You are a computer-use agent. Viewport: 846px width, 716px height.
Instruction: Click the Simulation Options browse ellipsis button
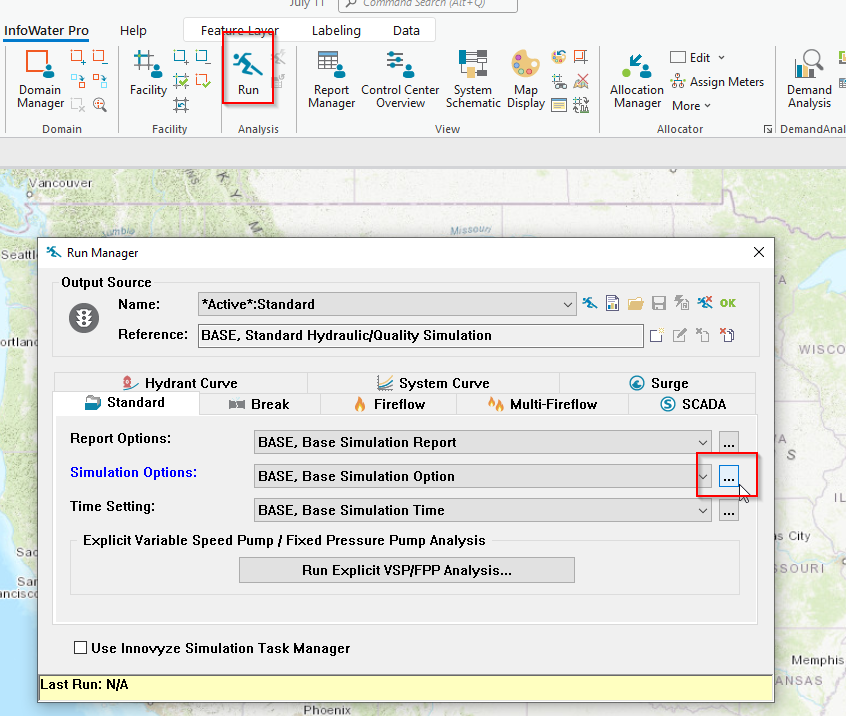click(728, 476)
